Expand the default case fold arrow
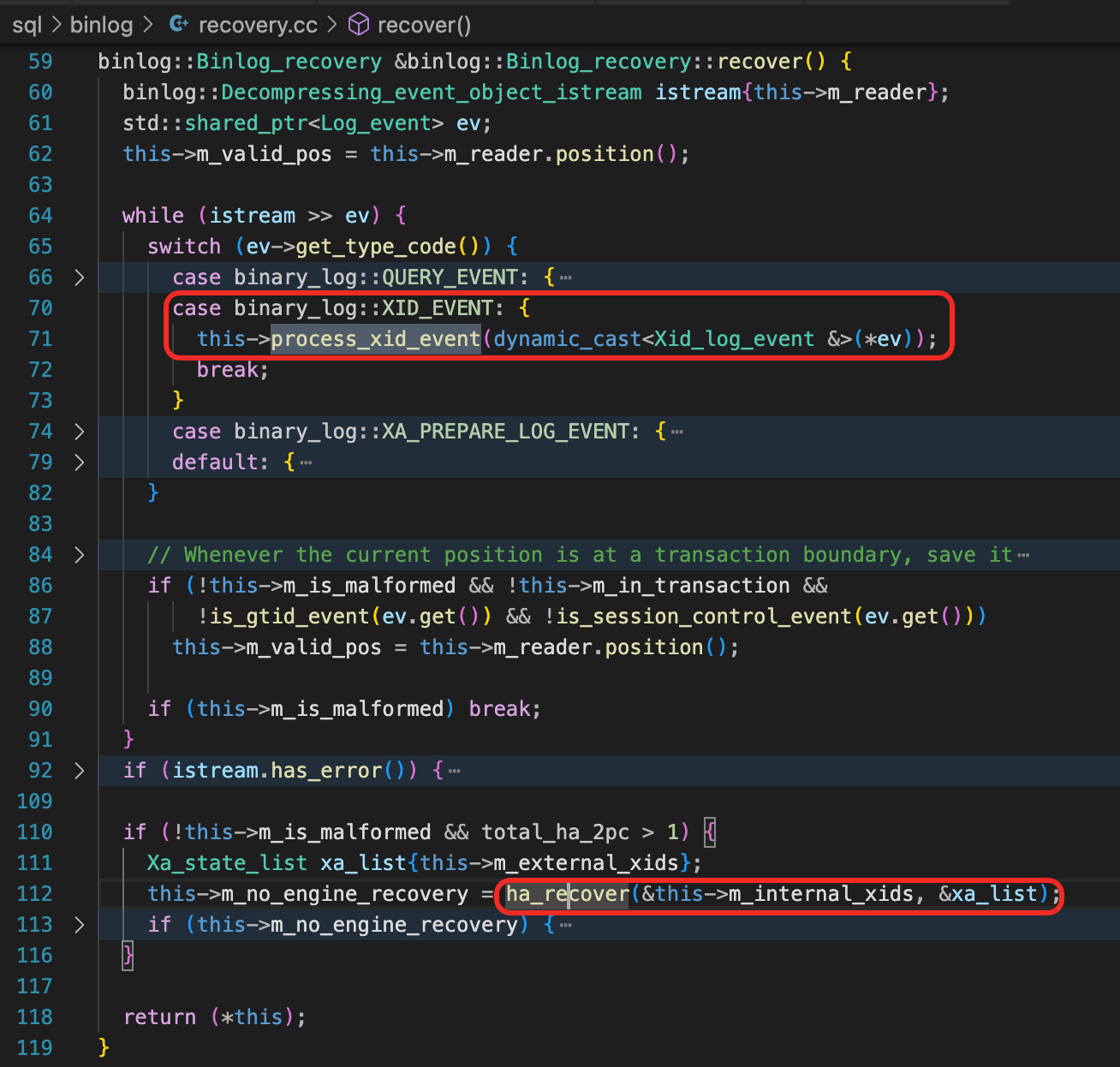The image size is (1120, 1067). coord(80,462)
